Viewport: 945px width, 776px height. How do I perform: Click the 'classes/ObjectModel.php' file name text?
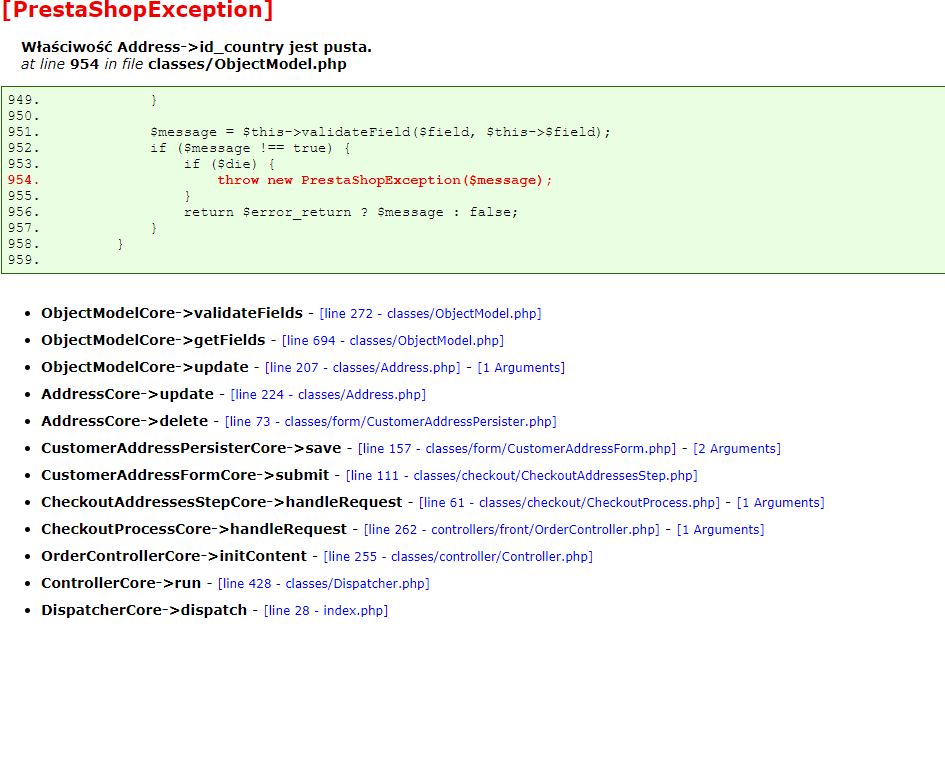247,64
